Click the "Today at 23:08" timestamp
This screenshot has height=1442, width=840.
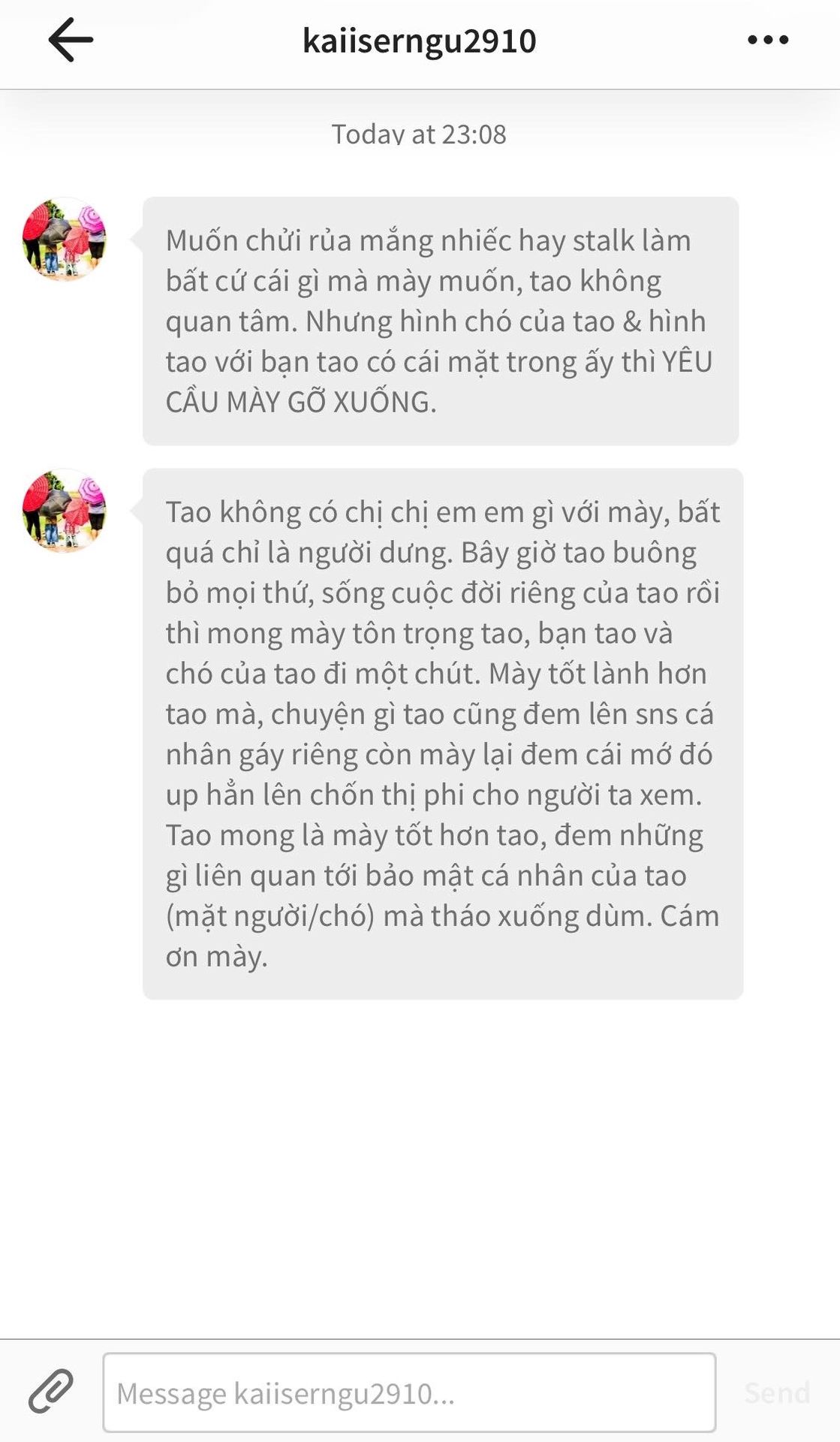(x=419, y=134)
